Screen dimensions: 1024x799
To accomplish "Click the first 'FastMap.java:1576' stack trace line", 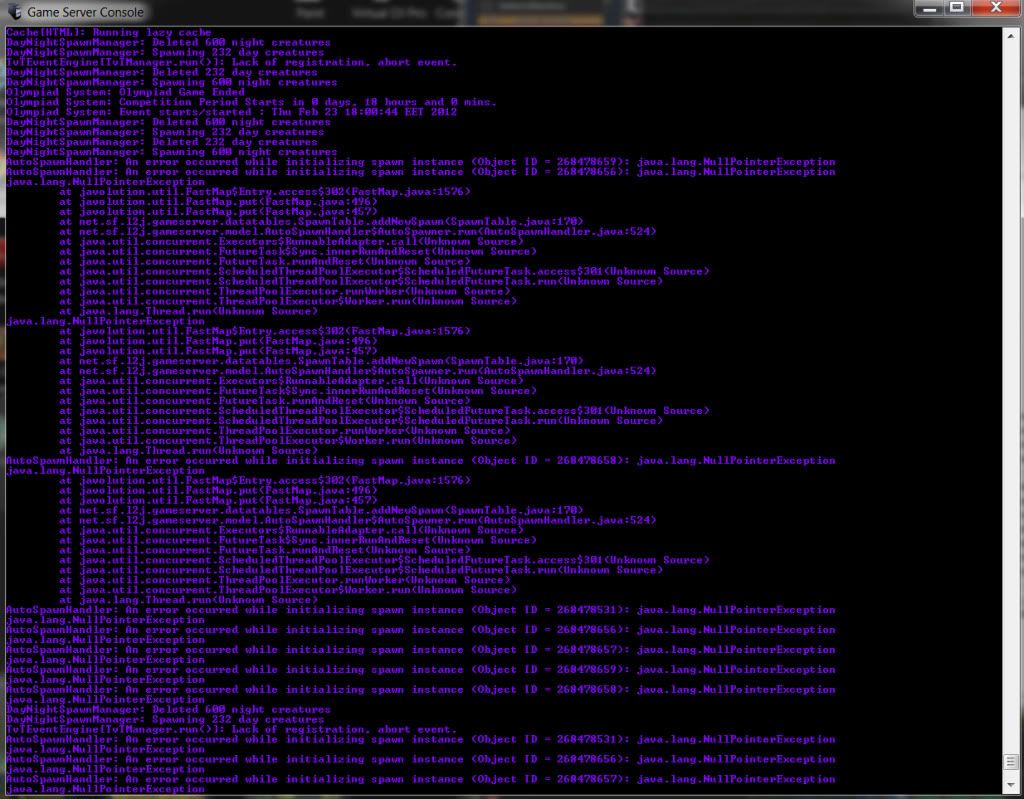I will pos(260,191).
